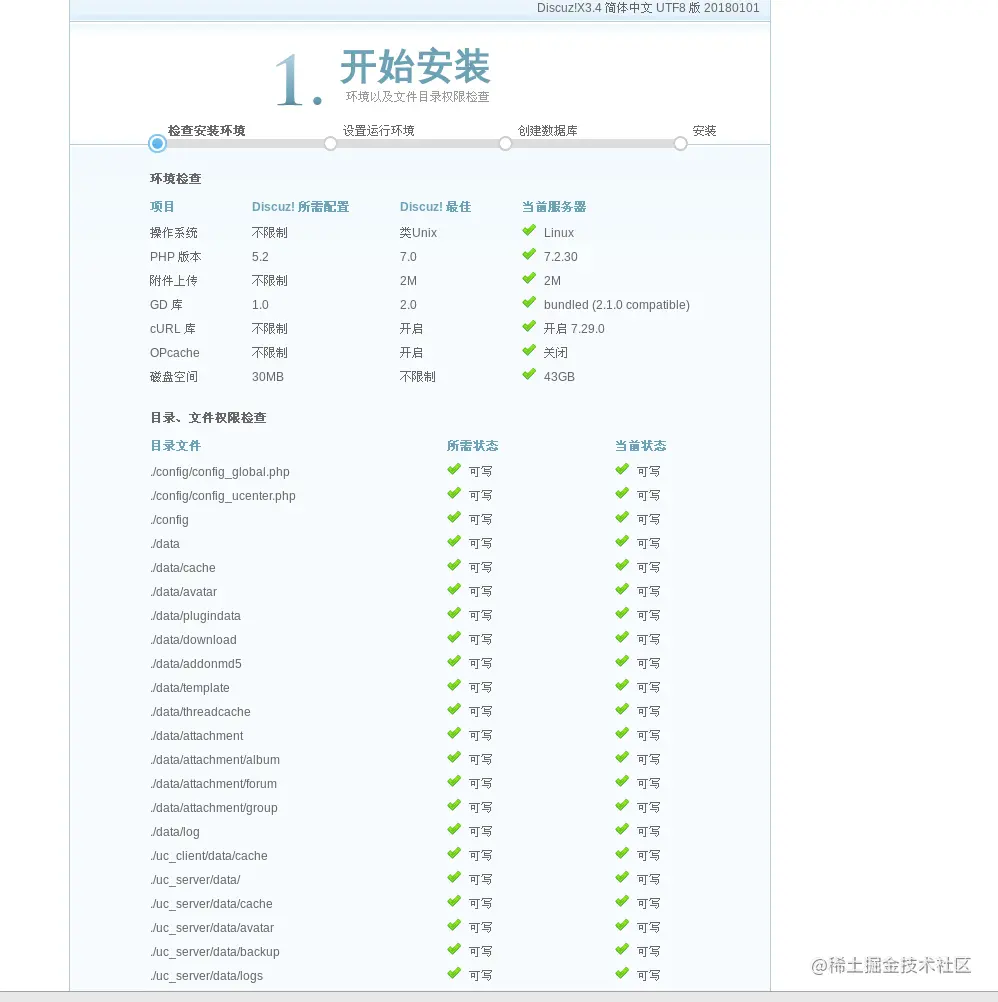Click the 检查安装环境 step label
The height and width of the screenshot is (1002, 998).
(x=206, y=130)
